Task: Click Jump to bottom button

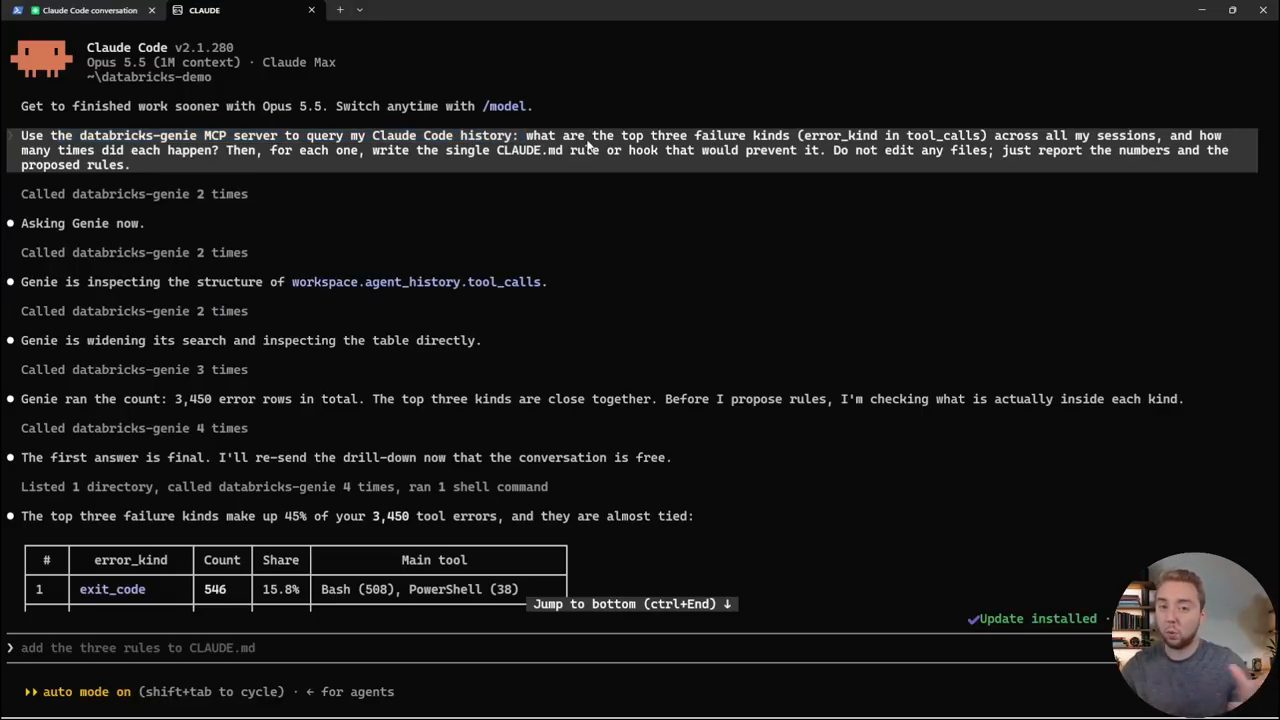Action: coord(632,604)
